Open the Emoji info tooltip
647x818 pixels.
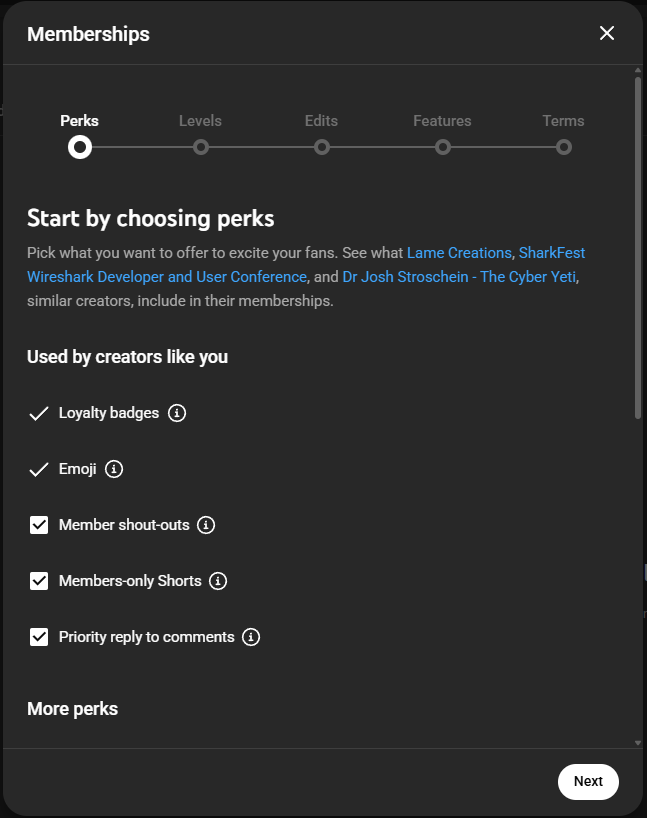(x=113, y=469)
